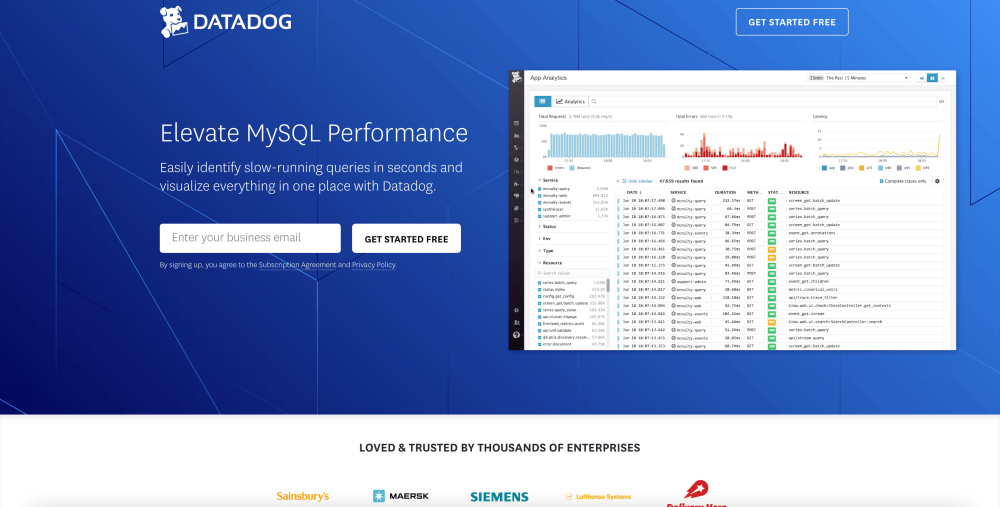Click the Lufthansa Systems logo
Viewport: 1000px width, 507px height.
click(598, 496)
